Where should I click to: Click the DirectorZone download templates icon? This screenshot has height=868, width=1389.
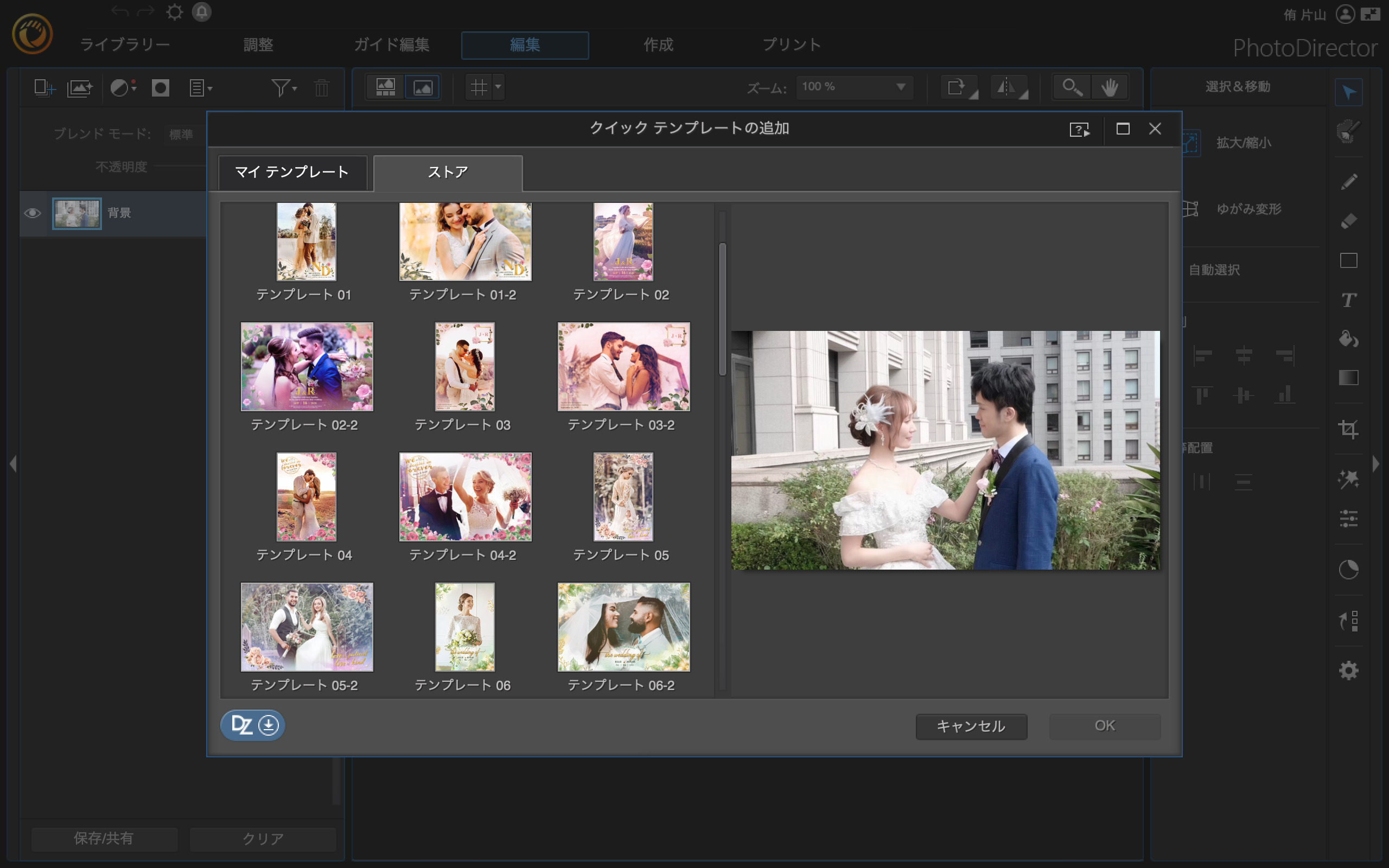pyautogui.click(x=253, y=725)
